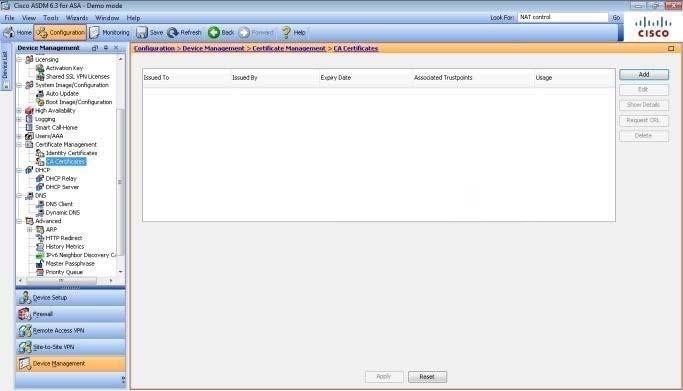Select Device Management navigation pane

click(x=71, y=364)
